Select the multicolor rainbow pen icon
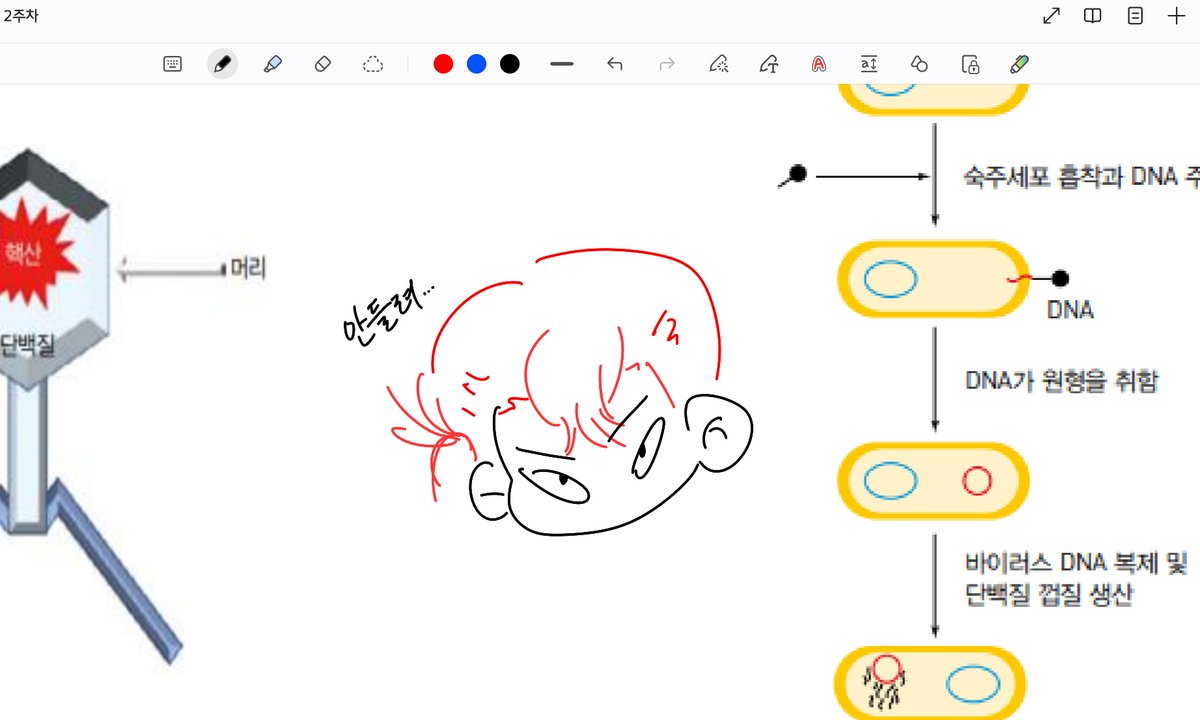 1019,63
